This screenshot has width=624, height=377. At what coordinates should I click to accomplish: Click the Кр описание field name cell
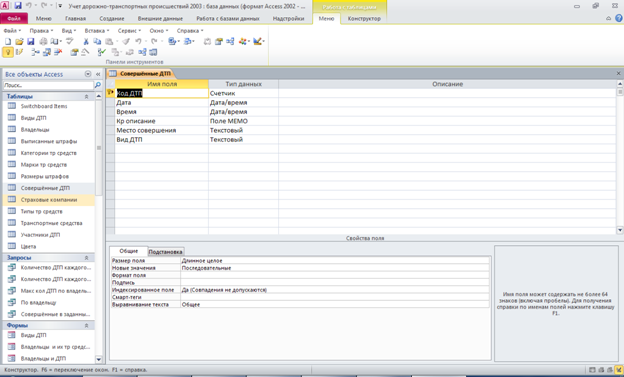[162, 121]
